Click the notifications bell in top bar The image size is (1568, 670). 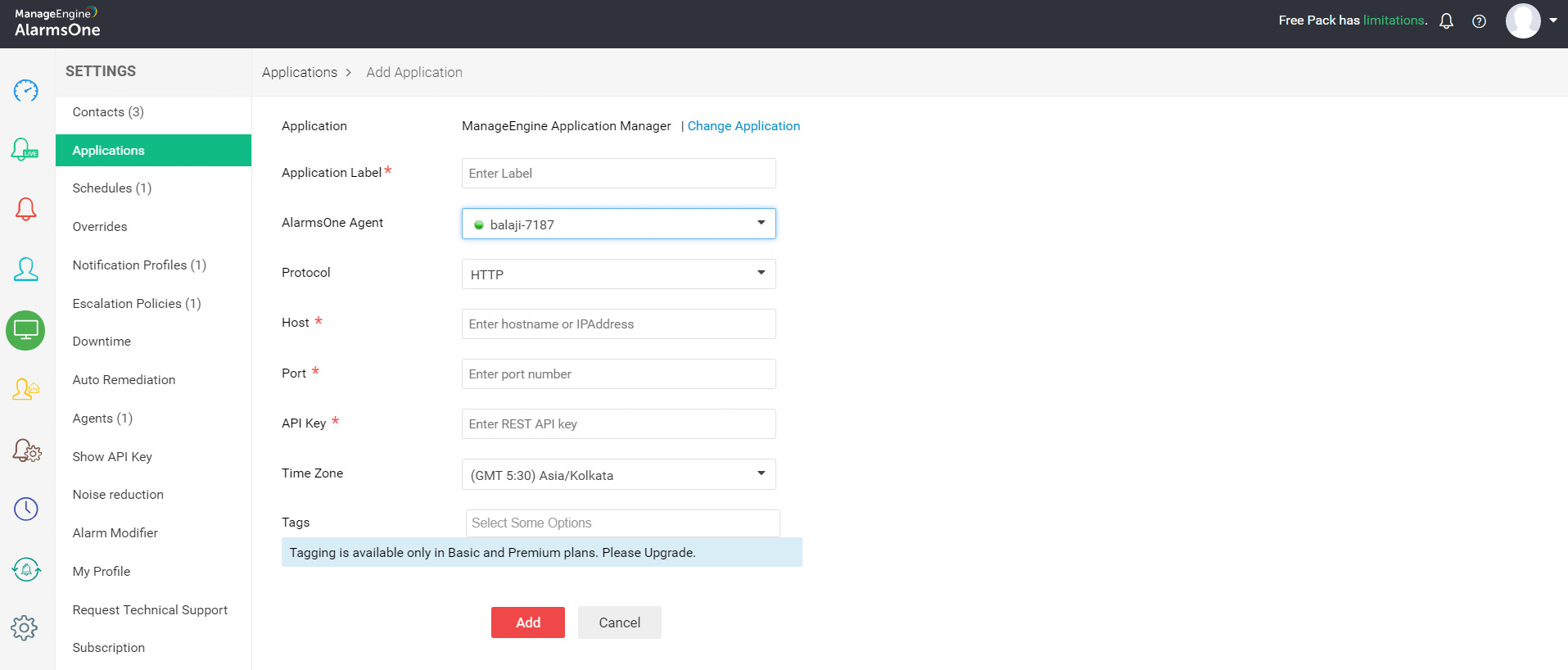click(x=1446, y=21)
